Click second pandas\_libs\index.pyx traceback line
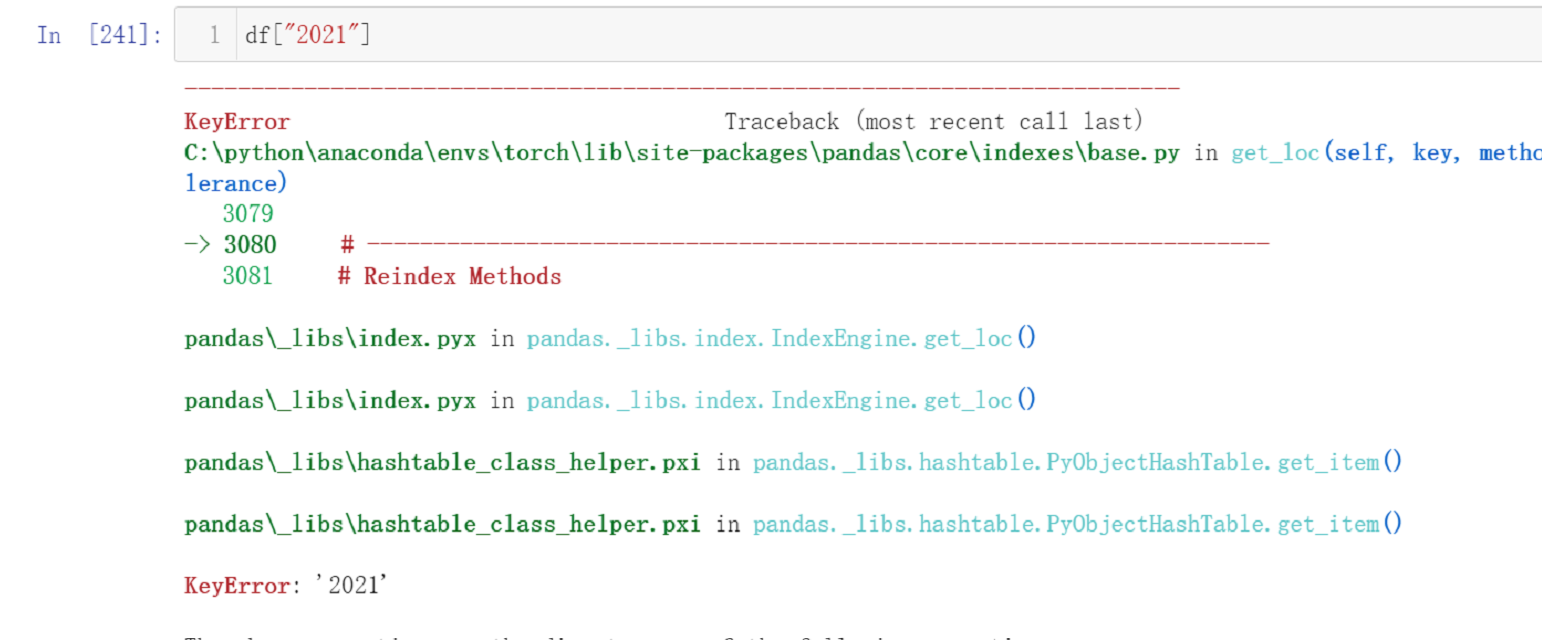1542x640 pixels. coord(610,400)
